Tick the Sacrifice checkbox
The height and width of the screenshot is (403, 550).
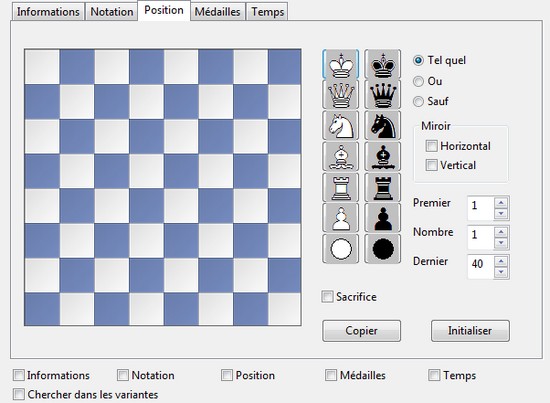coord(327,297)
